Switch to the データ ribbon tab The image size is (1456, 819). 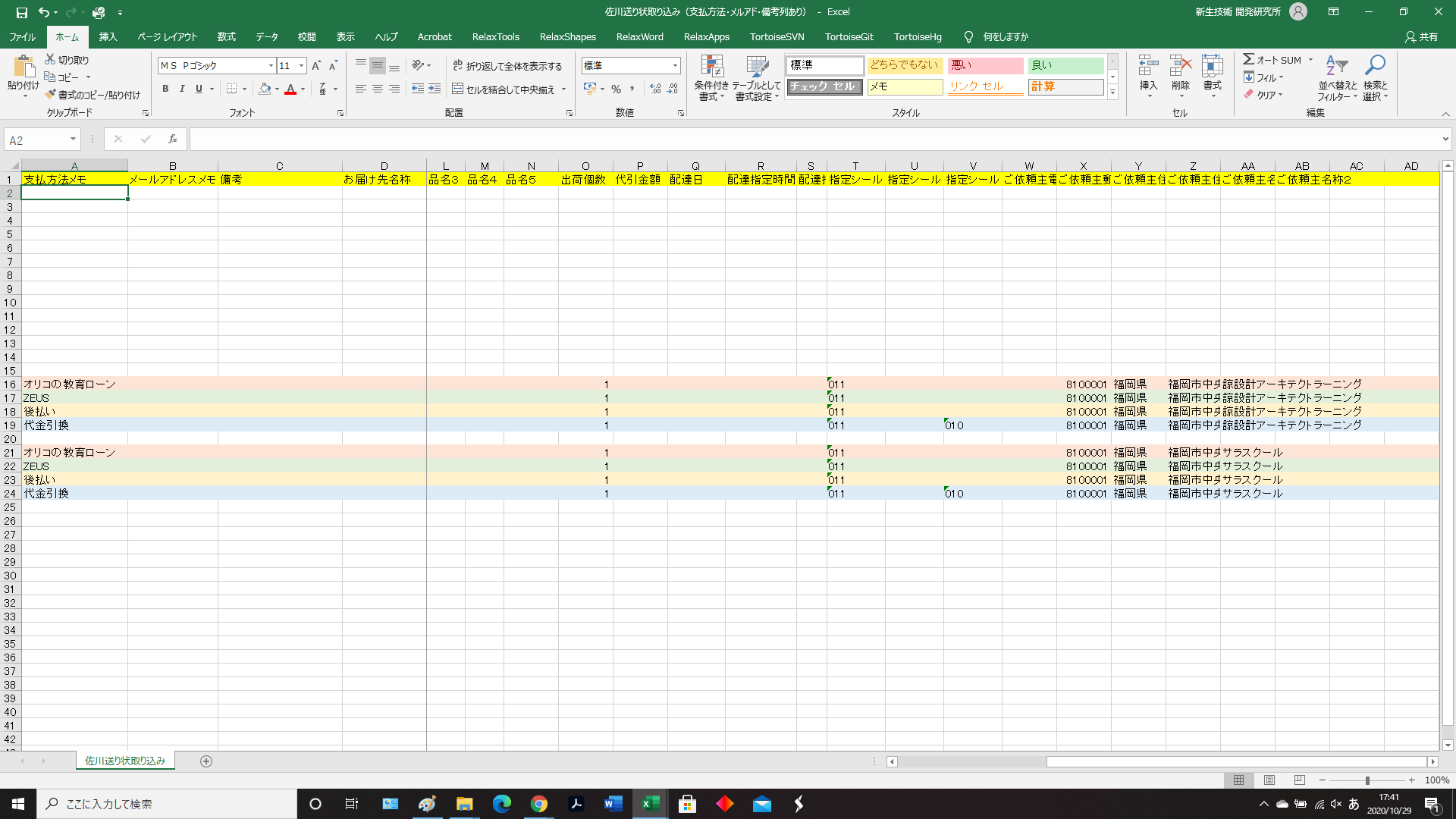pyautogui.click(x=266, y=36)
